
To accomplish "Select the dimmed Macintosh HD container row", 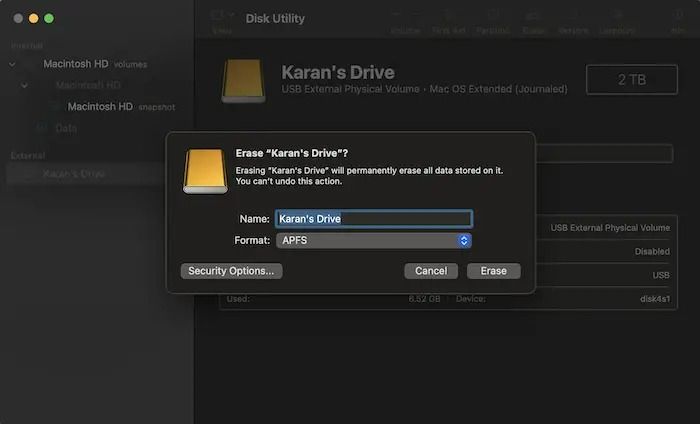I will [x=88, y=85].
